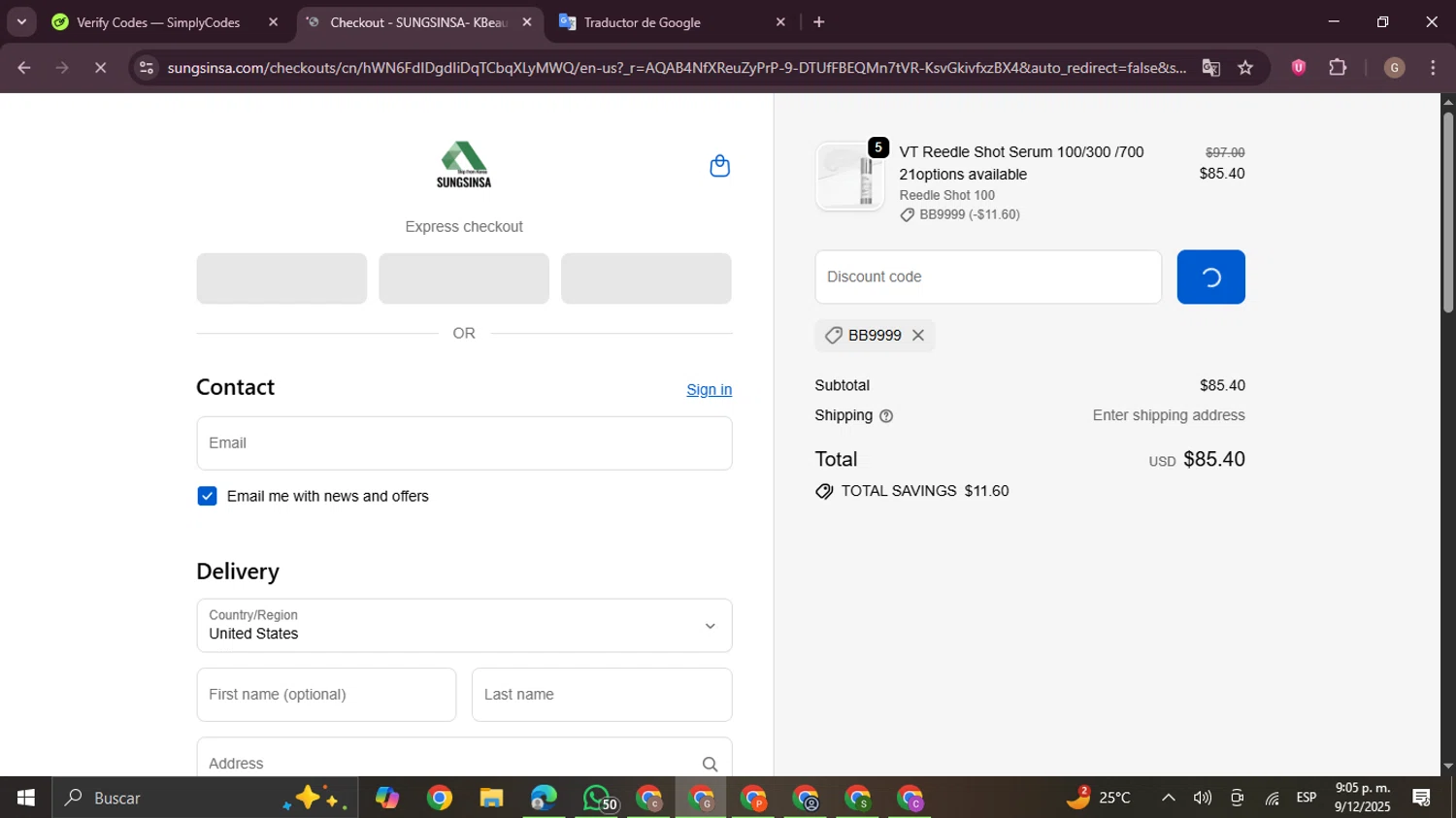Click the Last name field
Image resolution: width=1456 pixels, height=818 pixels.
coord(602,695)
